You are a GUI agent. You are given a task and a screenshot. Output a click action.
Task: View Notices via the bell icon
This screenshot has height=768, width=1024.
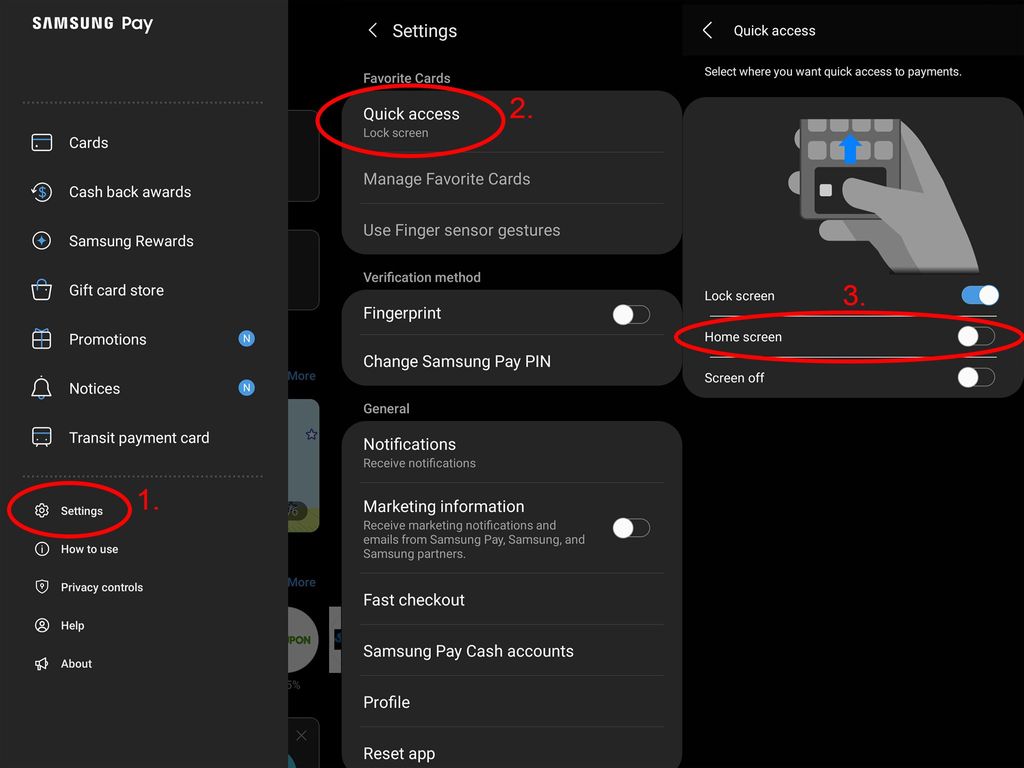41,388
